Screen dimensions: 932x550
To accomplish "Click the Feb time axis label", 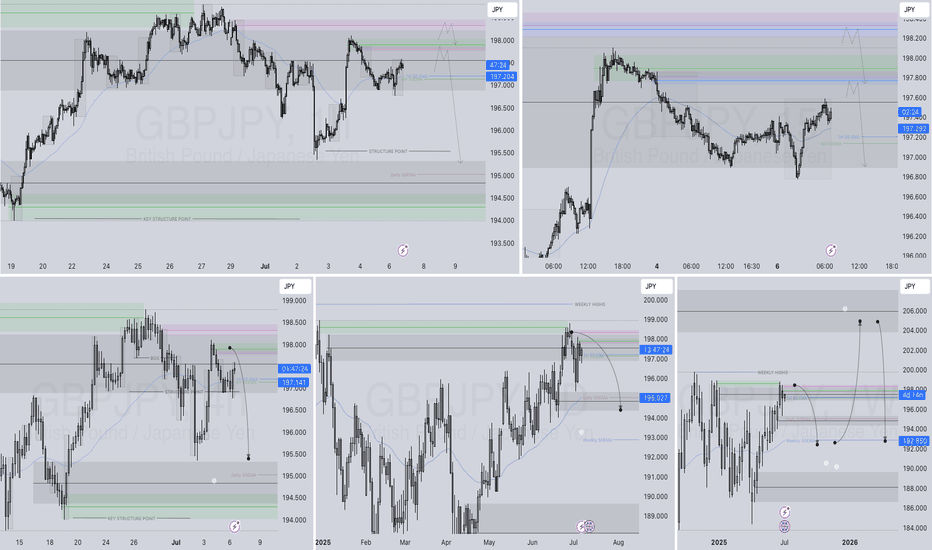I will [x=366, y=542].
